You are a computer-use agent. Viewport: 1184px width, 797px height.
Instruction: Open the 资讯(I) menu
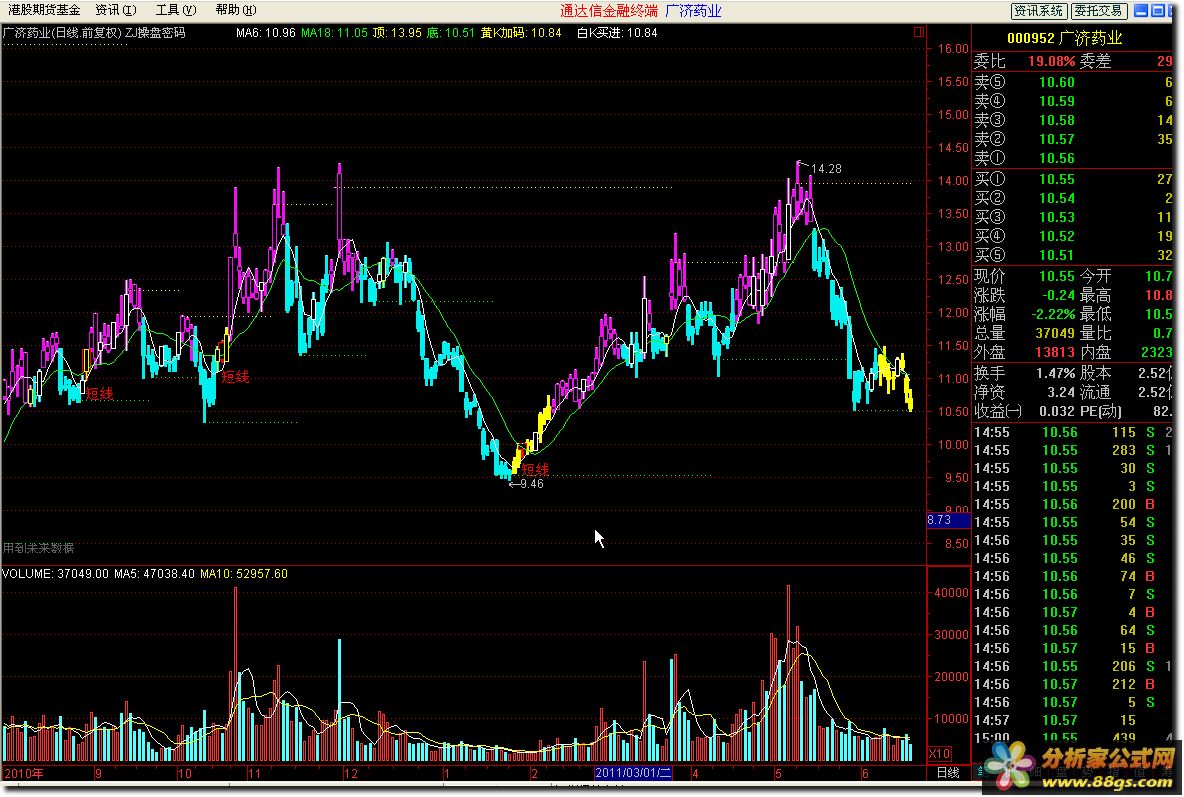[x=116, y=11]
